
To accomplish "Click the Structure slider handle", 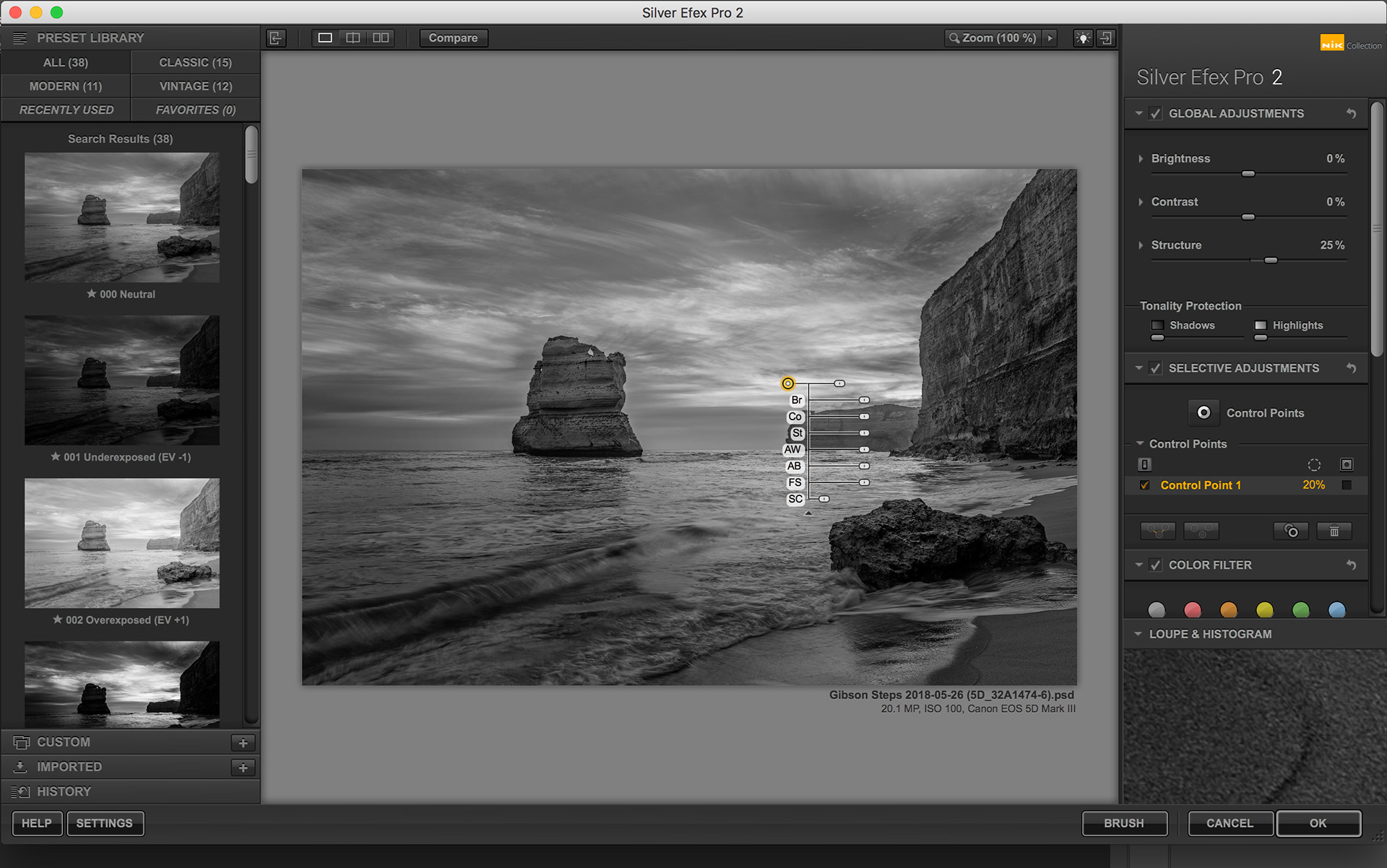I will click(x=1271, y=260).
